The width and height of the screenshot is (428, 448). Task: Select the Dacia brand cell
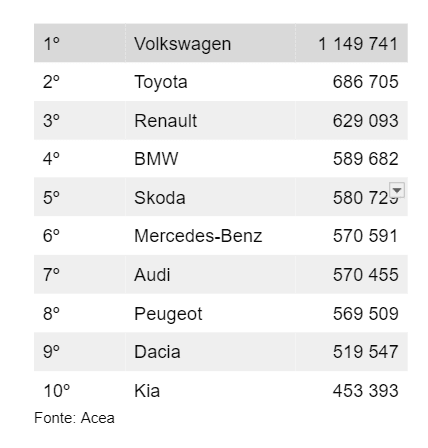click(210, 352)
